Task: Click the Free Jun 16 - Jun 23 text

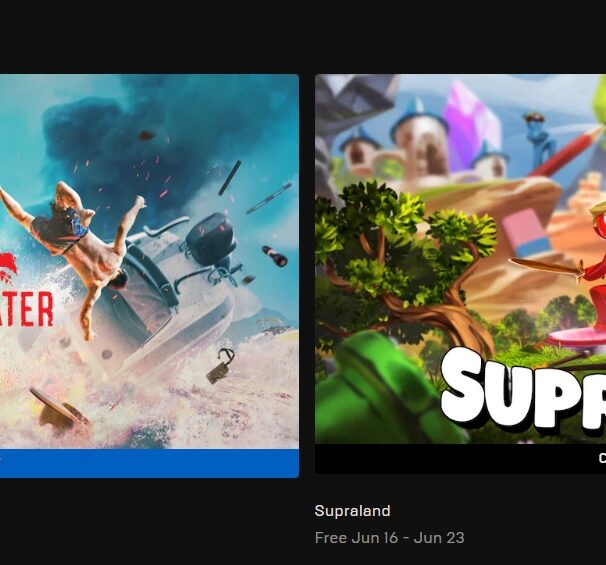Action: click(390, 538)
